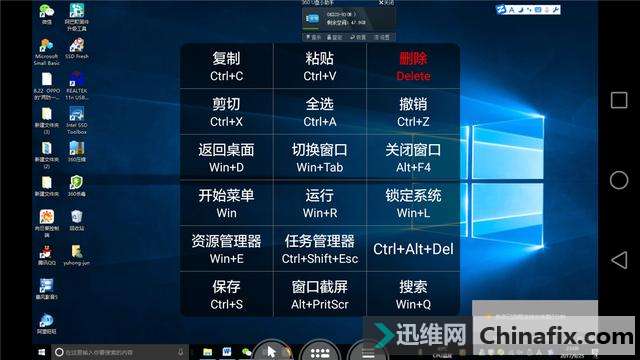This screenshot has height=360, width=640.
Task: Open the Windows Start button
Action: (42, 352)
